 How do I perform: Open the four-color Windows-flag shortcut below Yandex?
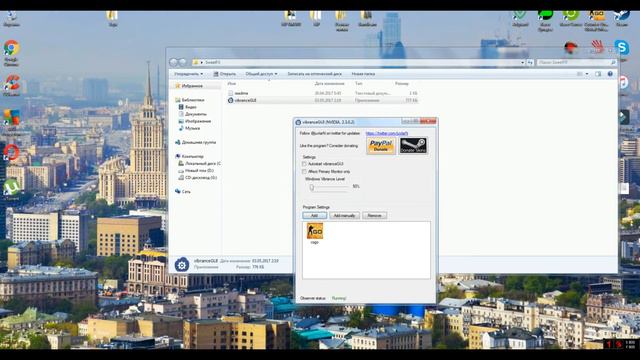[x=11, y=118]
